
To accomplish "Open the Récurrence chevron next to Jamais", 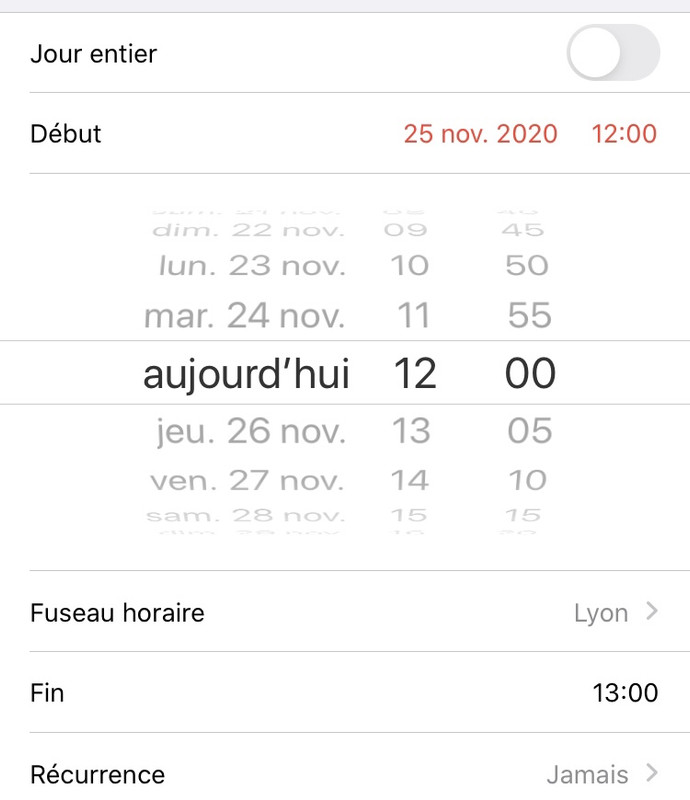I will (x=652, y=772).
